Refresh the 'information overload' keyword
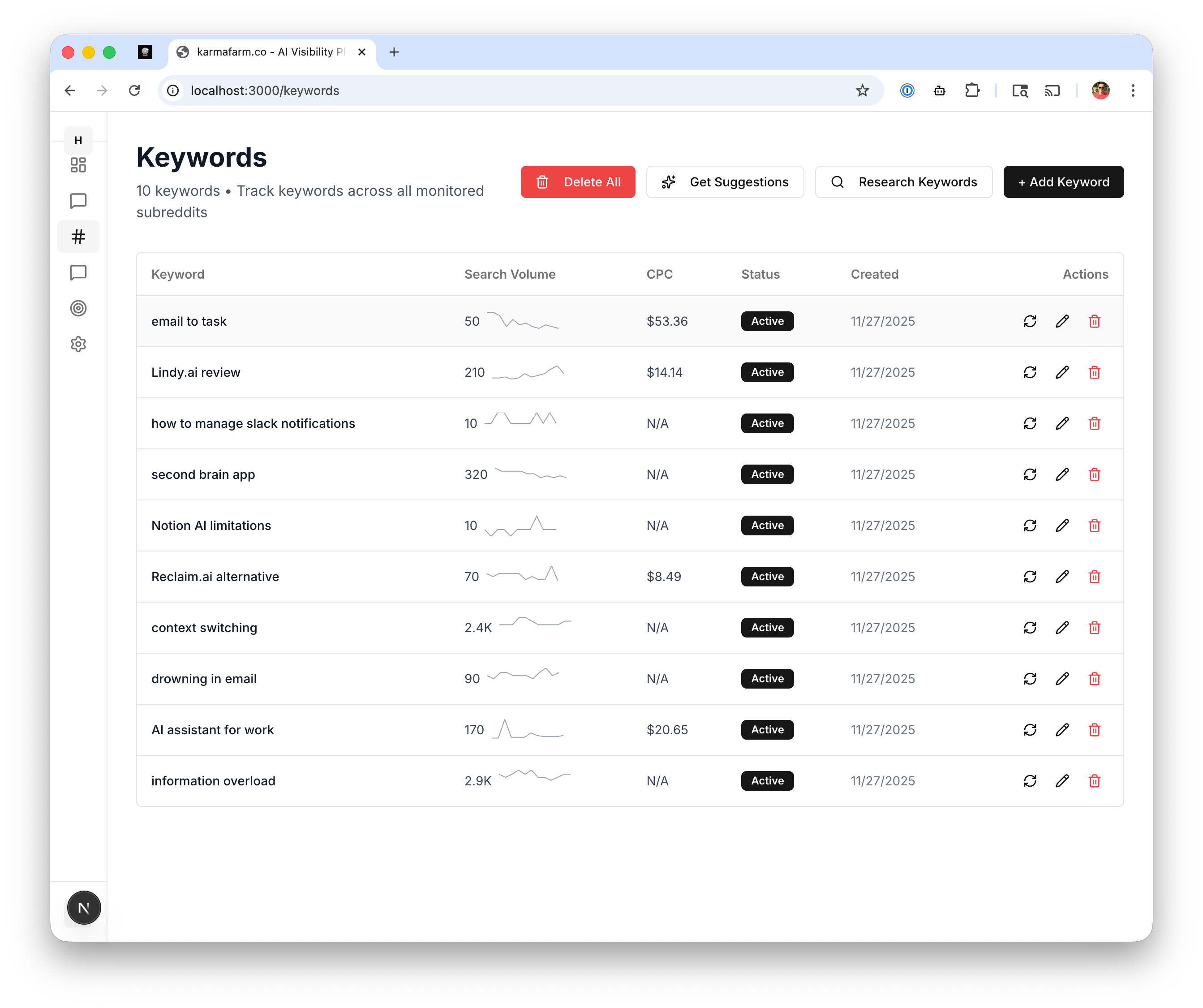 pyautogui.click(x=1029, y=780)
